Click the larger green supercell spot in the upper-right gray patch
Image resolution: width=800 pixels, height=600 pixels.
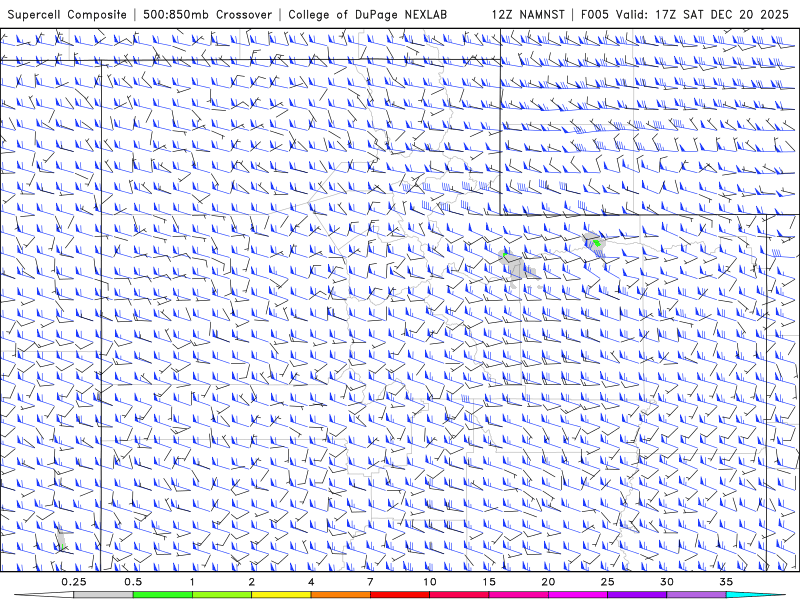pos(597,243)
